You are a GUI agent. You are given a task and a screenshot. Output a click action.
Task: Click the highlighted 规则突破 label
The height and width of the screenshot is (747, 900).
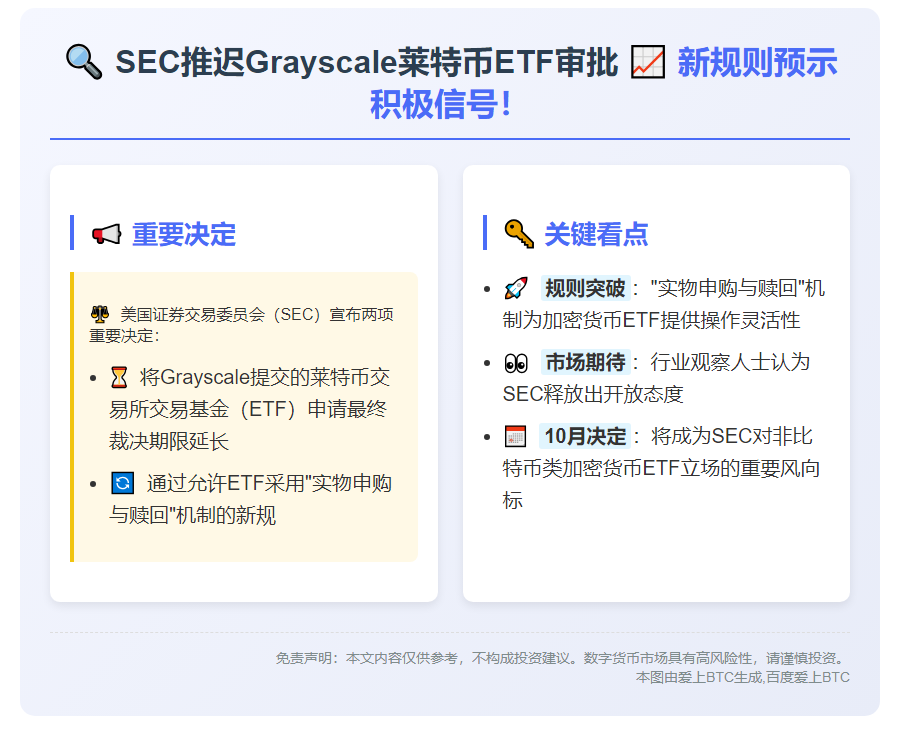point(585,288)
